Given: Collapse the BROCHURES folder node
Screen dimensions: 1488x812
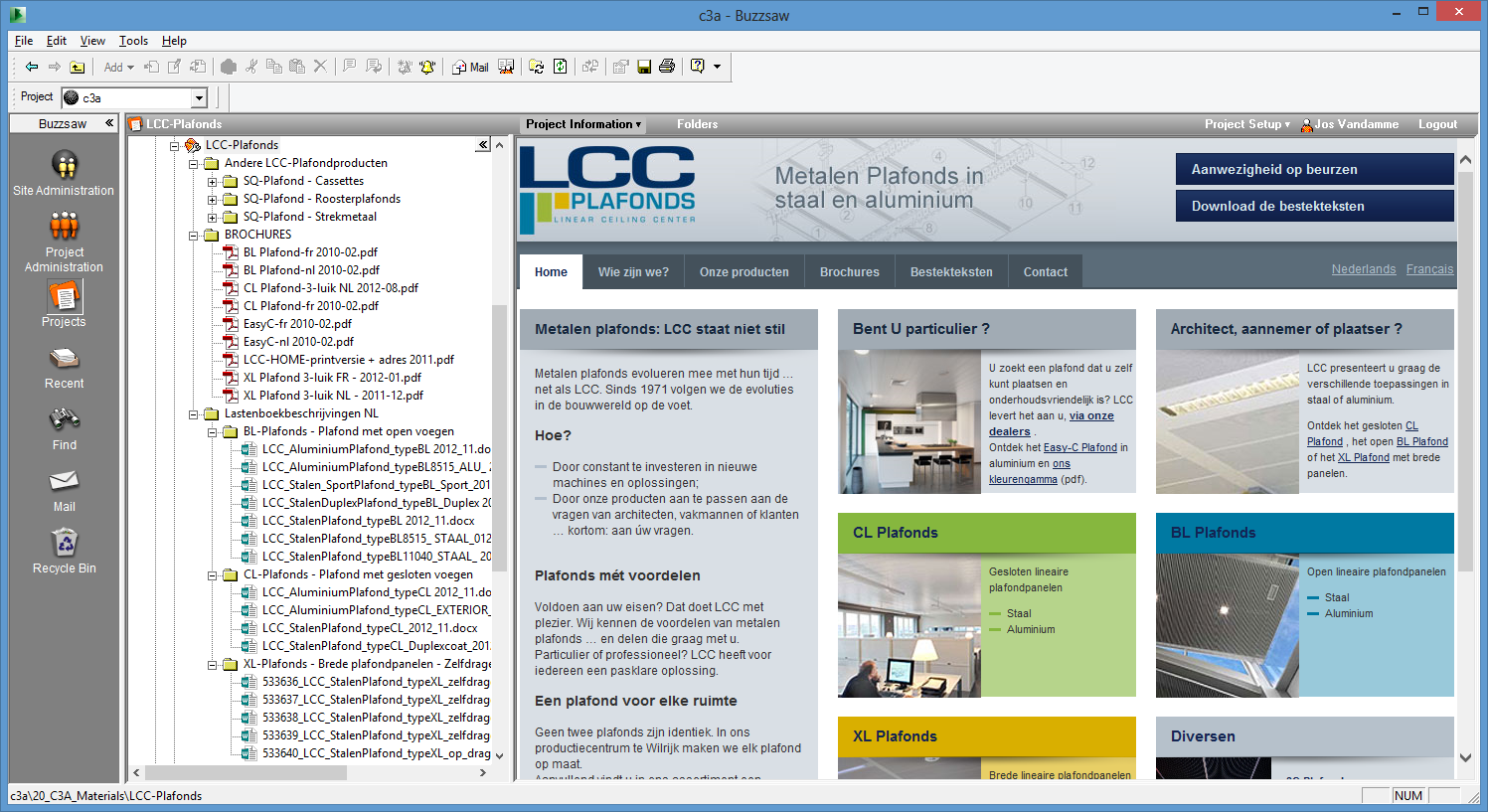Looking at the screenshot, I should tap(193, 235).
